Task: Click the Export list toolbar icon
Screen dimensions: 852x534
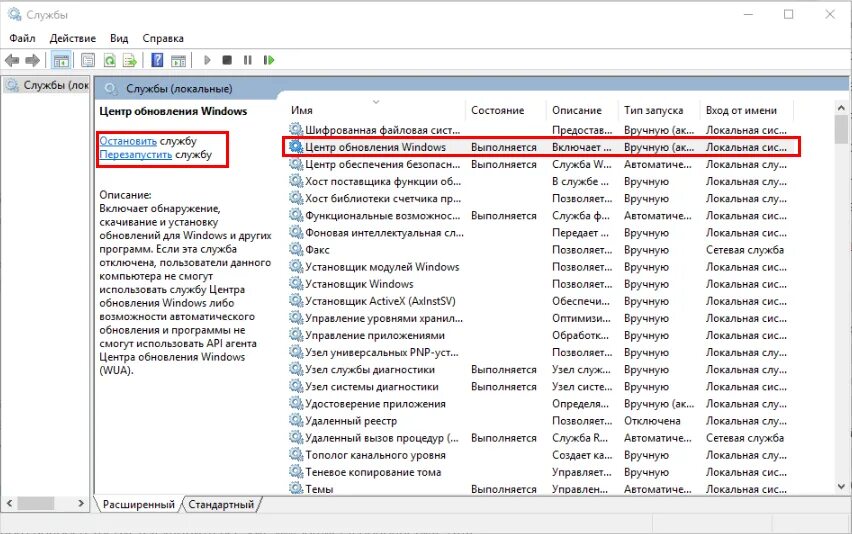Action: pos(129,60)
